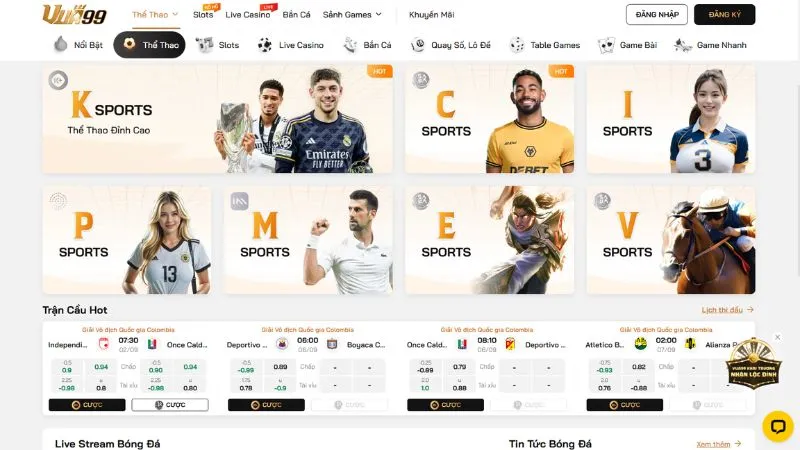Open the V Sports horse racing card
The width and height of the screenshot is (800, 450).
pos(671,240)
